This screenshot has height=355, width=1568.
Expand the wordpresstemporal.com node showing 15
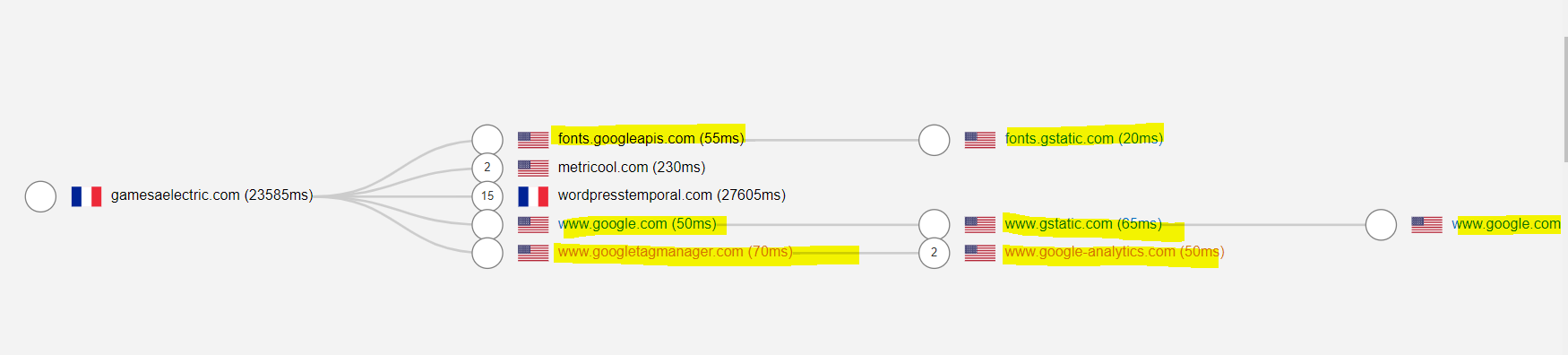pyautogui.click(x=487, y=196)
